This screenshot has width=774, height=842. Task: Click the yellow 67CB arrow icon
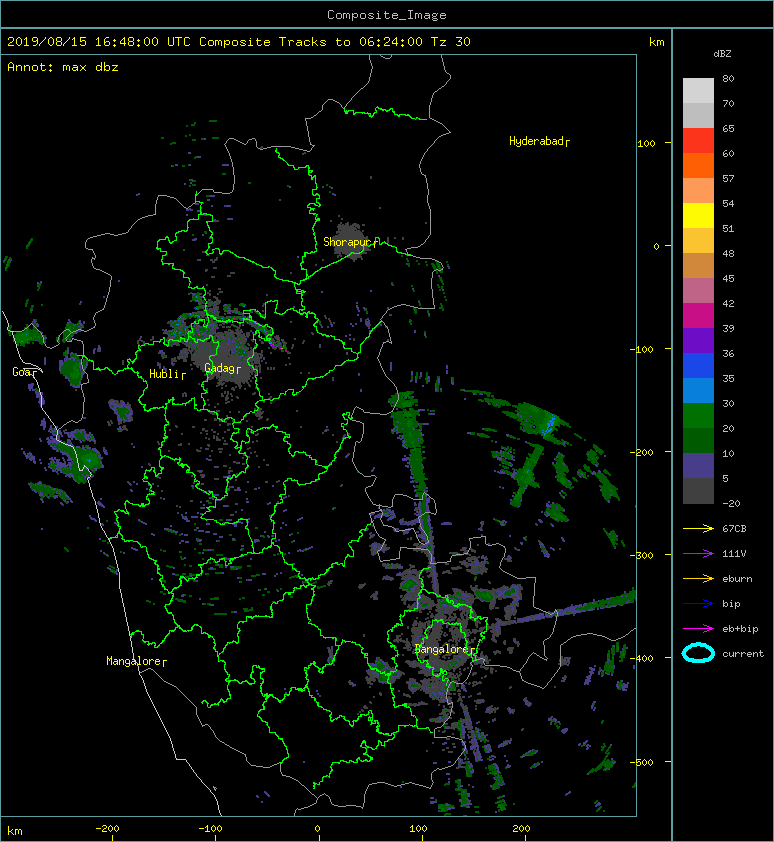click(x=698, y=528)
